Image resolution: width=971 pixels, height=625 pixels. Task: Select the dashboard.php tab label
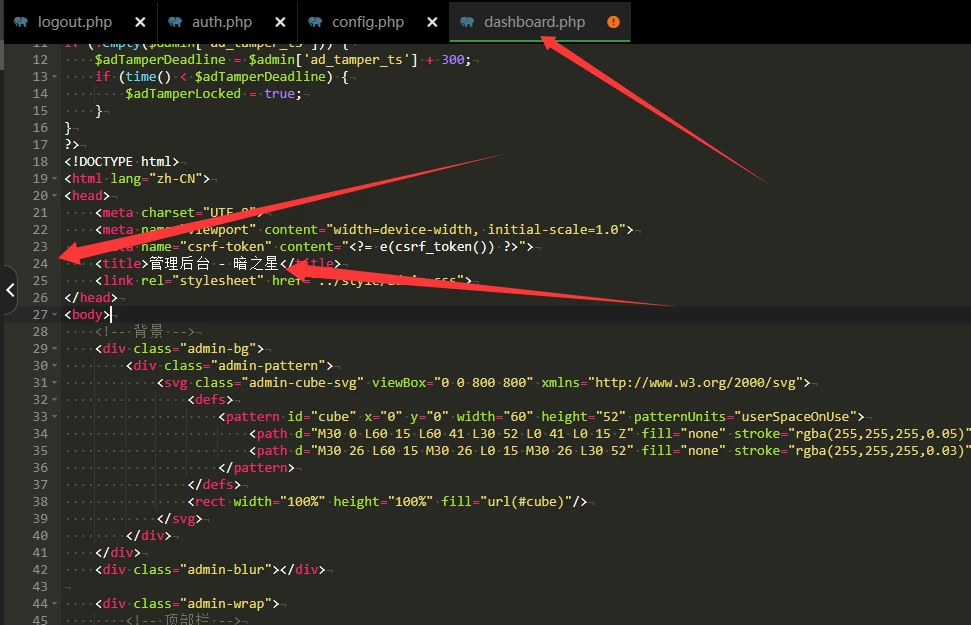534,22
